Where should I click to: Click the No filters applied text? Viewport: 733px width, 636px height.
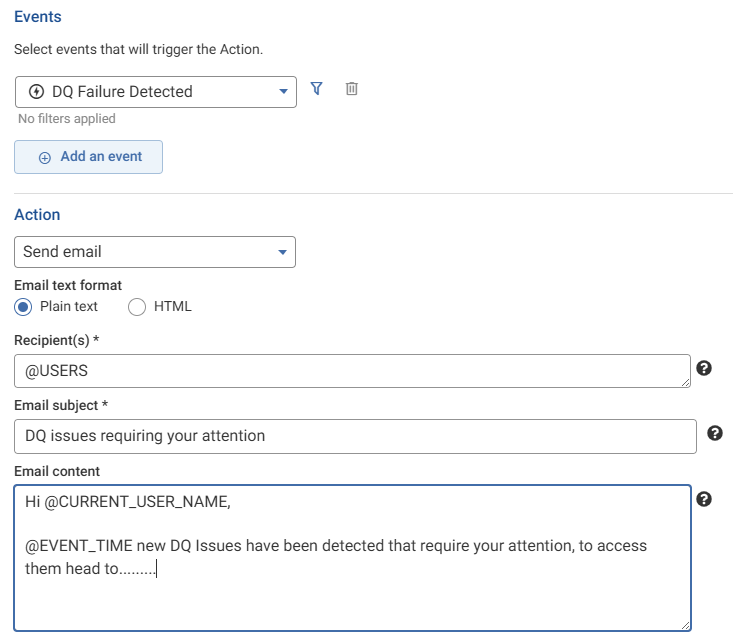click(x=67, y=119)
